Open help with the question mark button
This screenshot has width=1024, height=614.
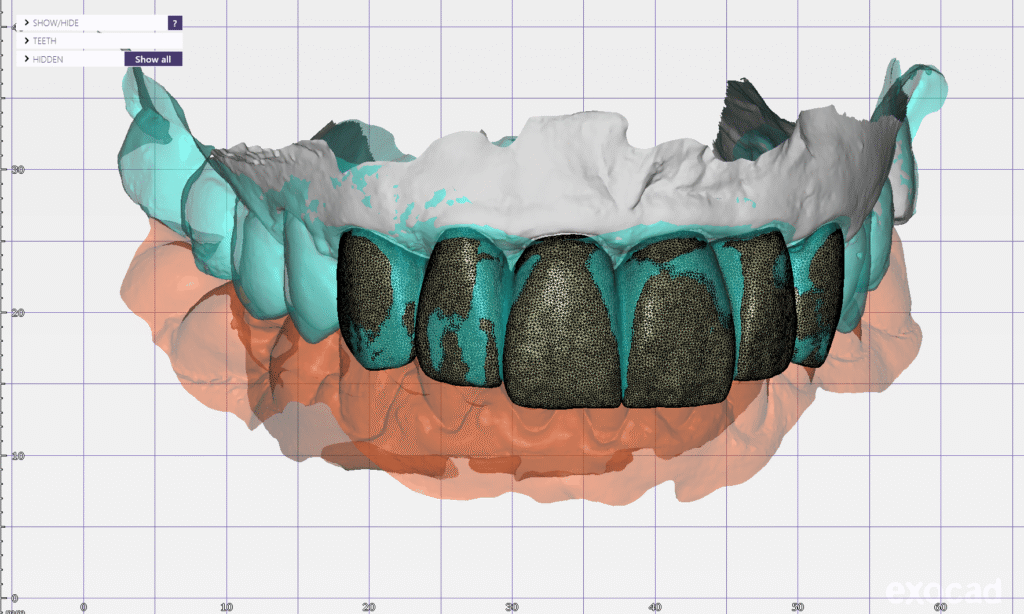[175, 22]
